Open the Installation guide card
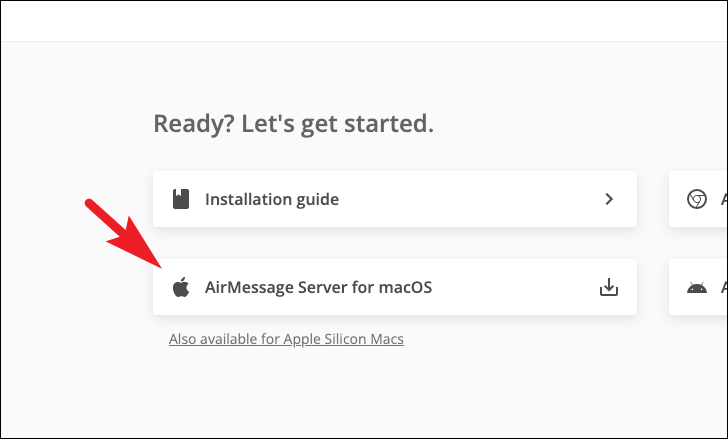 click(x=395, y=199)
